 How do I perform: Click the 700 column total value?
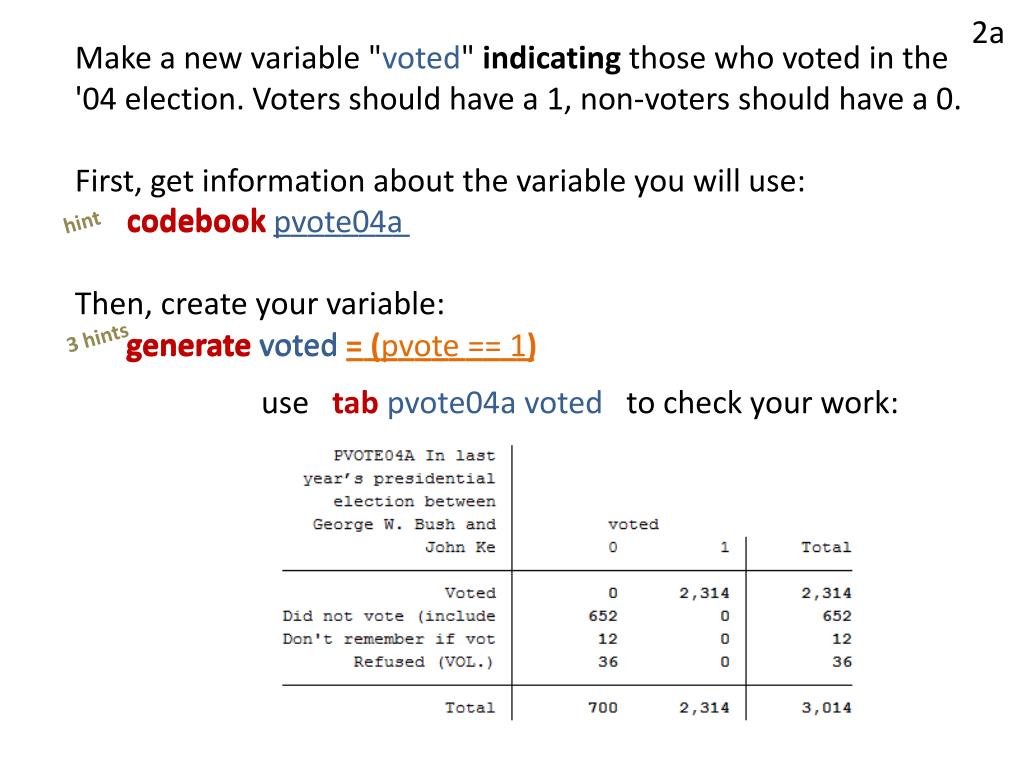[602, 708]
